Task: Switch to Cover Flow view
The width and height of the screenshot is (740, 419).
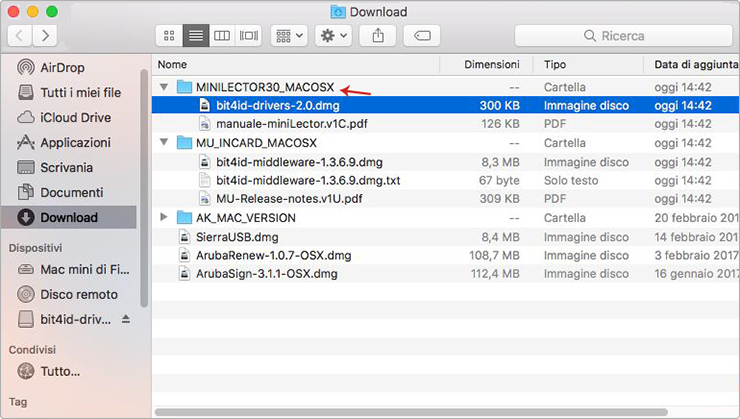Action: click(249, 36)
